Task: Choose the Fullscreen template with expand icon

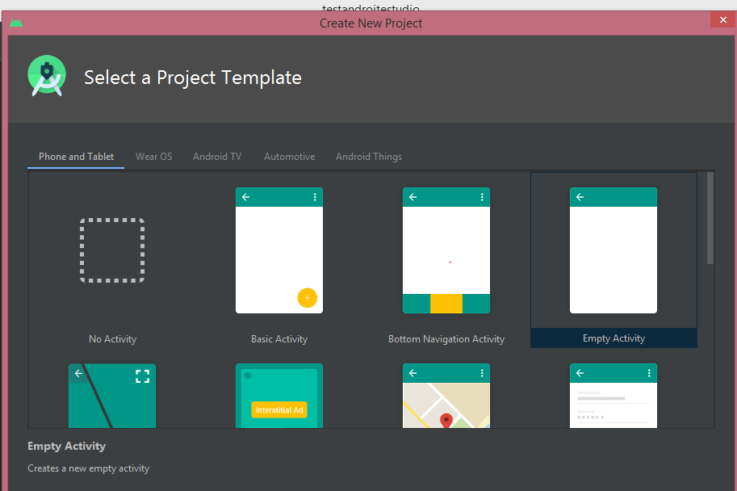Action: coord(112,396)
